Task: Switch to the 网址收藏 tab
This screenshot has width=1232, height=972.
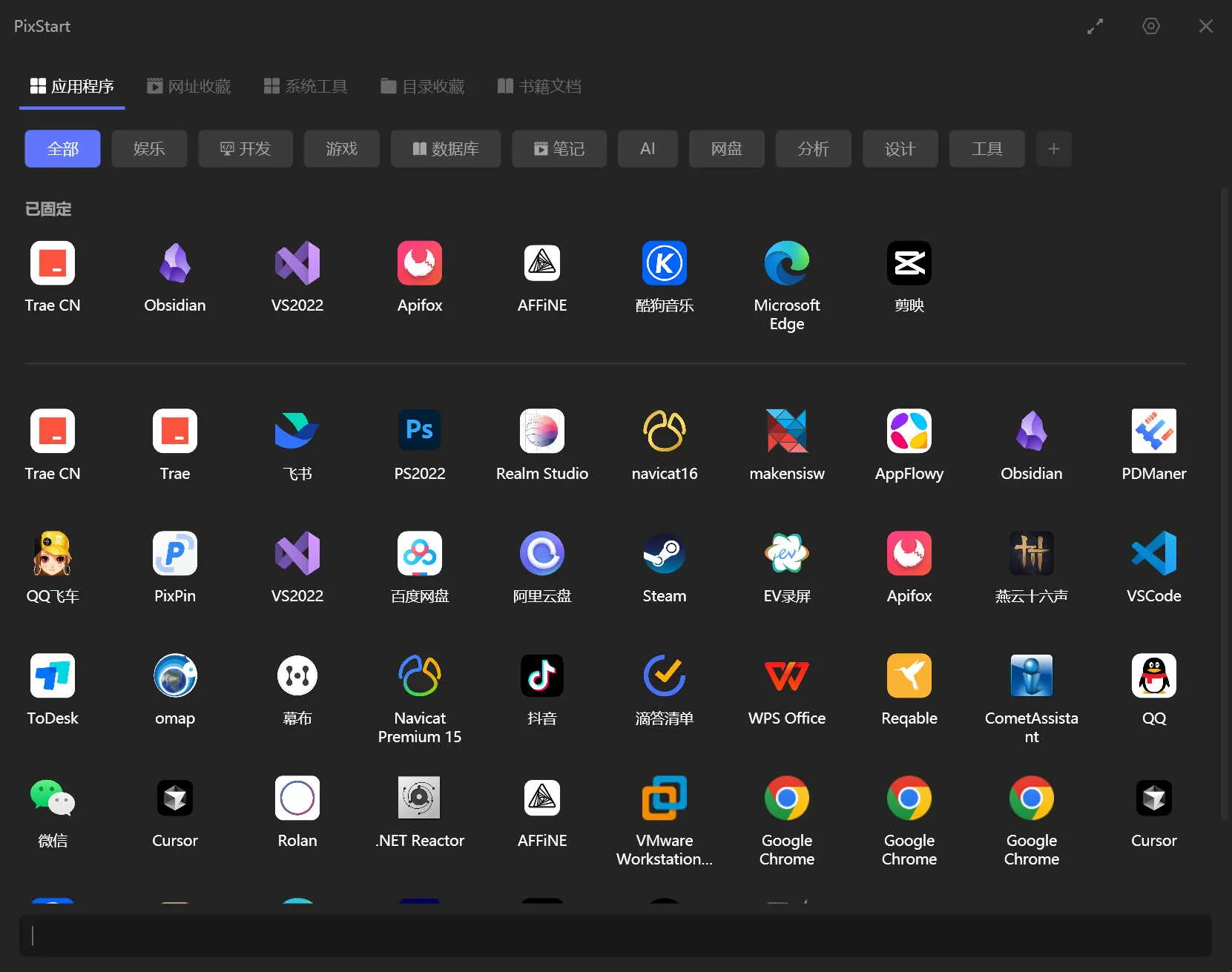Action: 189,86
